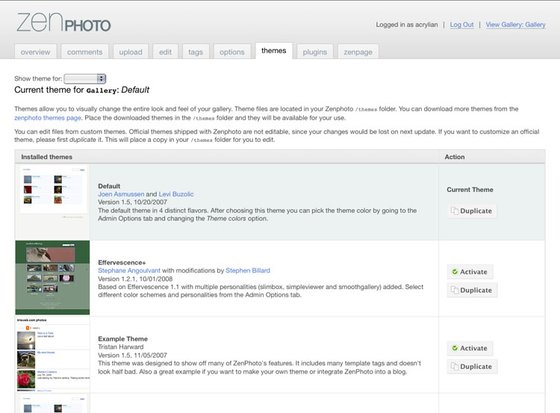Click the Effervescence+ title text

click(x=122, y=263)
